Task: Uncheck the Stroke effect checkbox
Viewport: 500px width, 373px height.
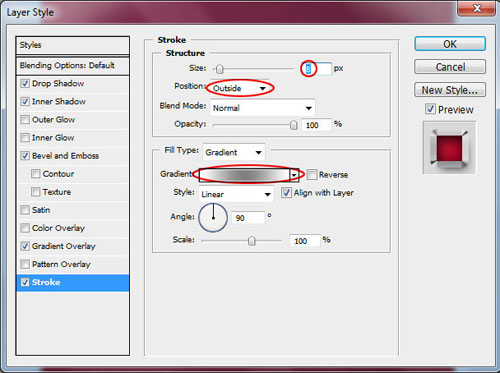Action: coord(25,282)
